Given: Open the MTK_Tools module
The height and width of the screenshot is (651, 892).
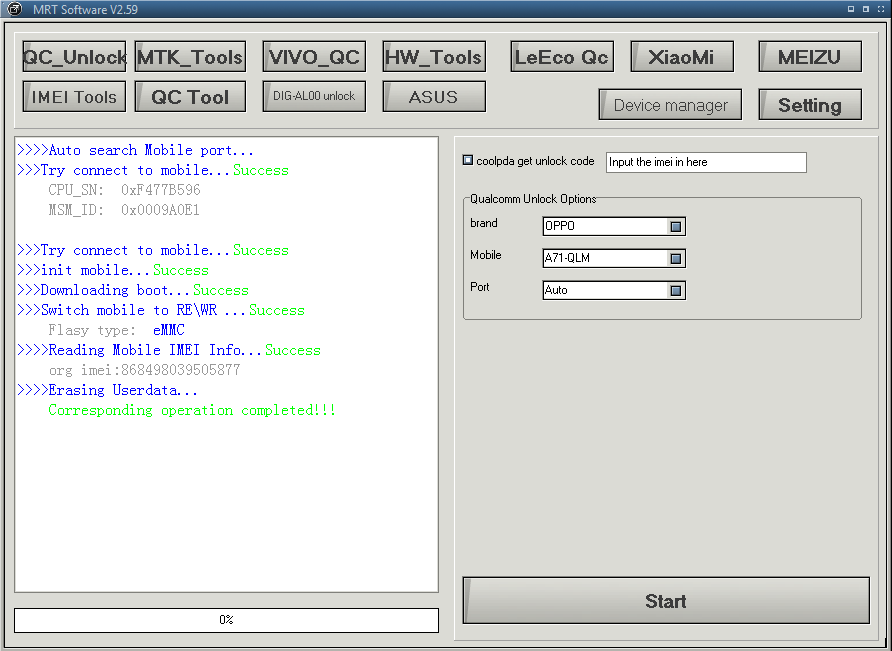Looking at the screenshot, I should (x=190, y=56).
